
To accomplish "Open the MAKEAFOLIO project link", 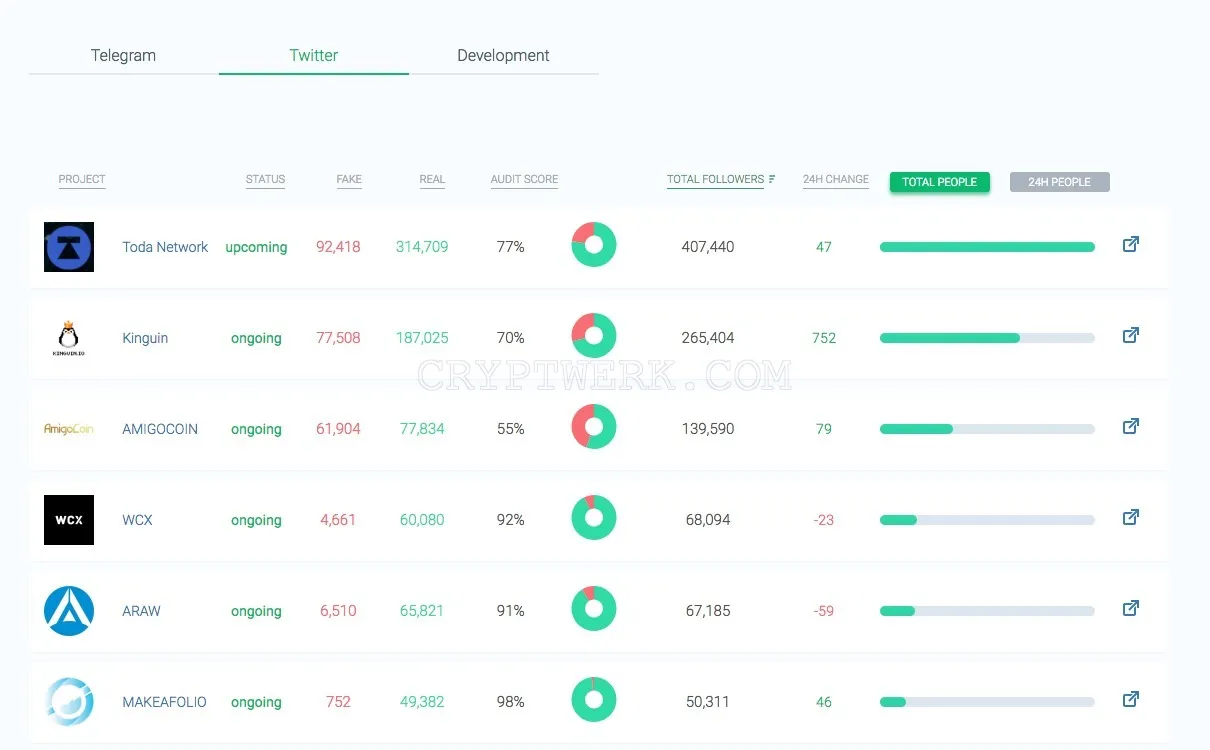I will [164, 702].
